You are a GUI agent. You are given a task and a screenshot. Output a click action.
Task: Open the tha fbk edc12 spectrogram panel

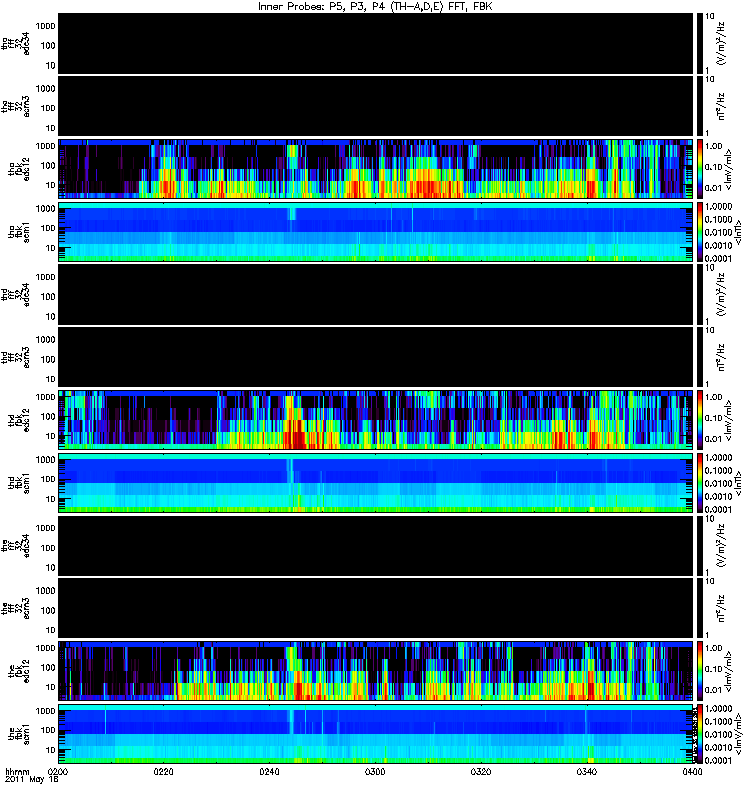(376, 168)
